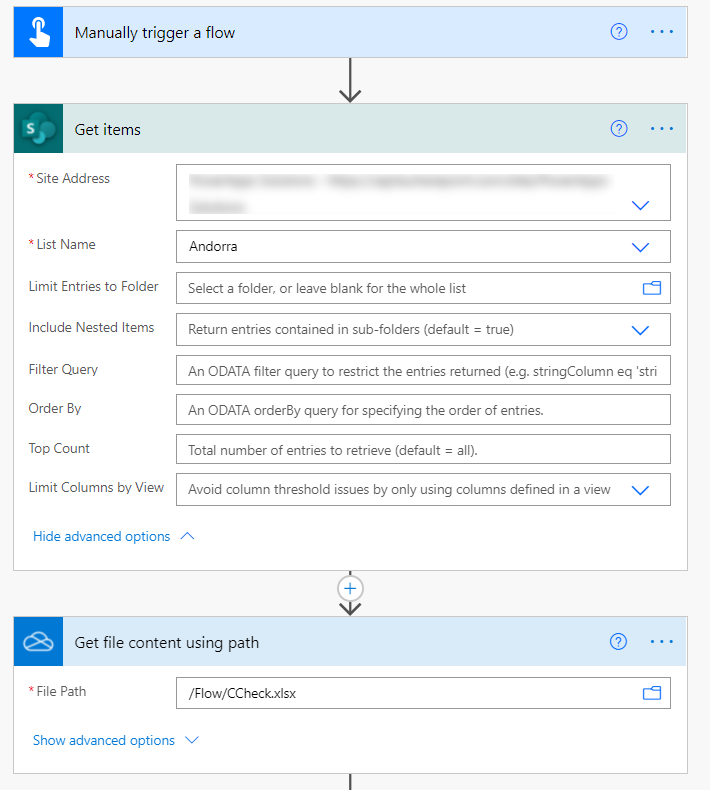Viewport: 710px width, 790px height.
Task: Click the Limit Entries to Folder label
Action: point(93,286)
